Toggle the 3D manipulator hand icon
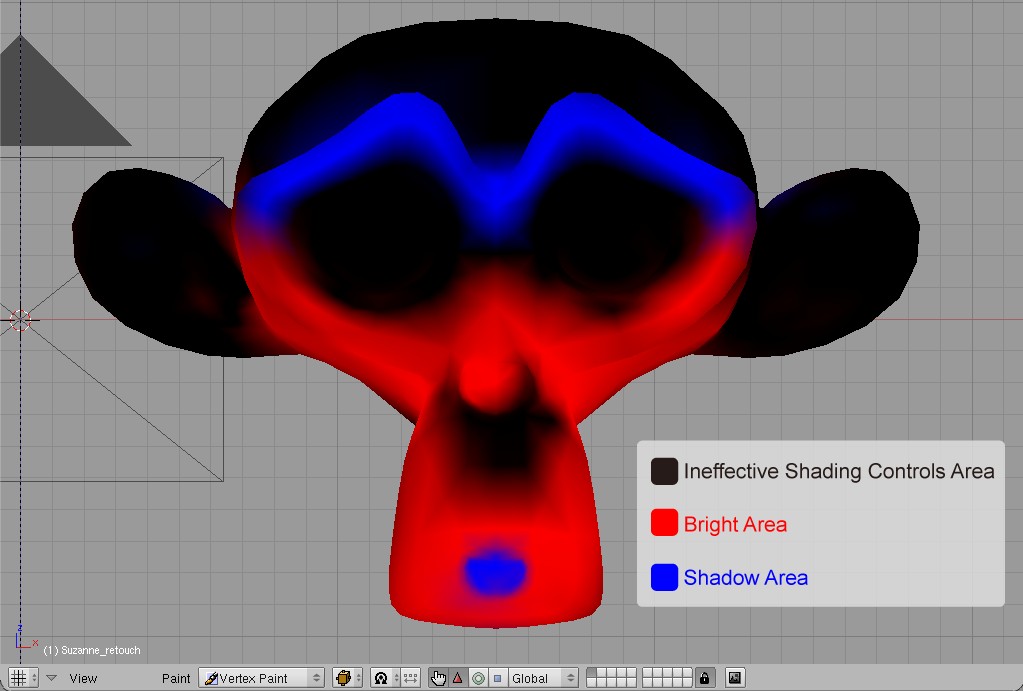 pos(438,678)
